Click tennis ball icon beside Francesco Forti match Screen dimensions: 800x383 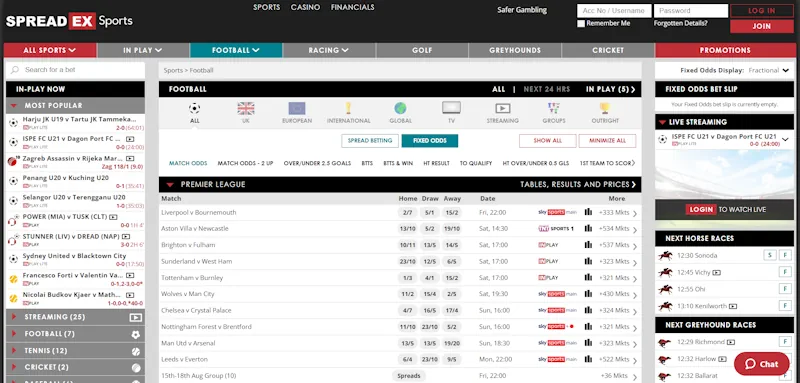pyautogui.click(x=13, y=279)
